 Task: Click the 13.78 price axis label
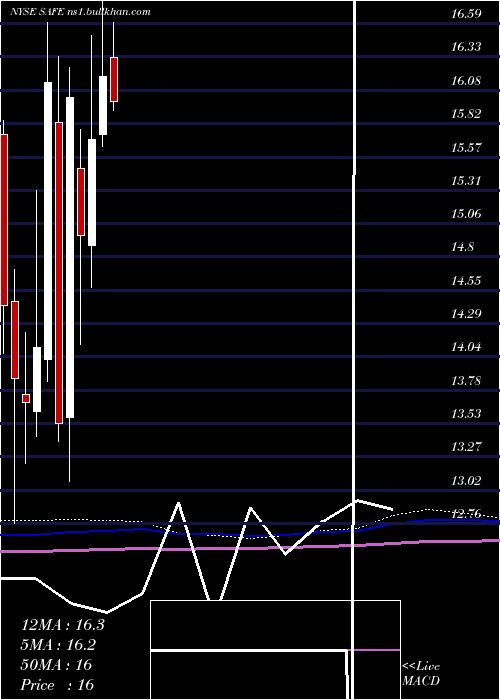click(466, 380)
